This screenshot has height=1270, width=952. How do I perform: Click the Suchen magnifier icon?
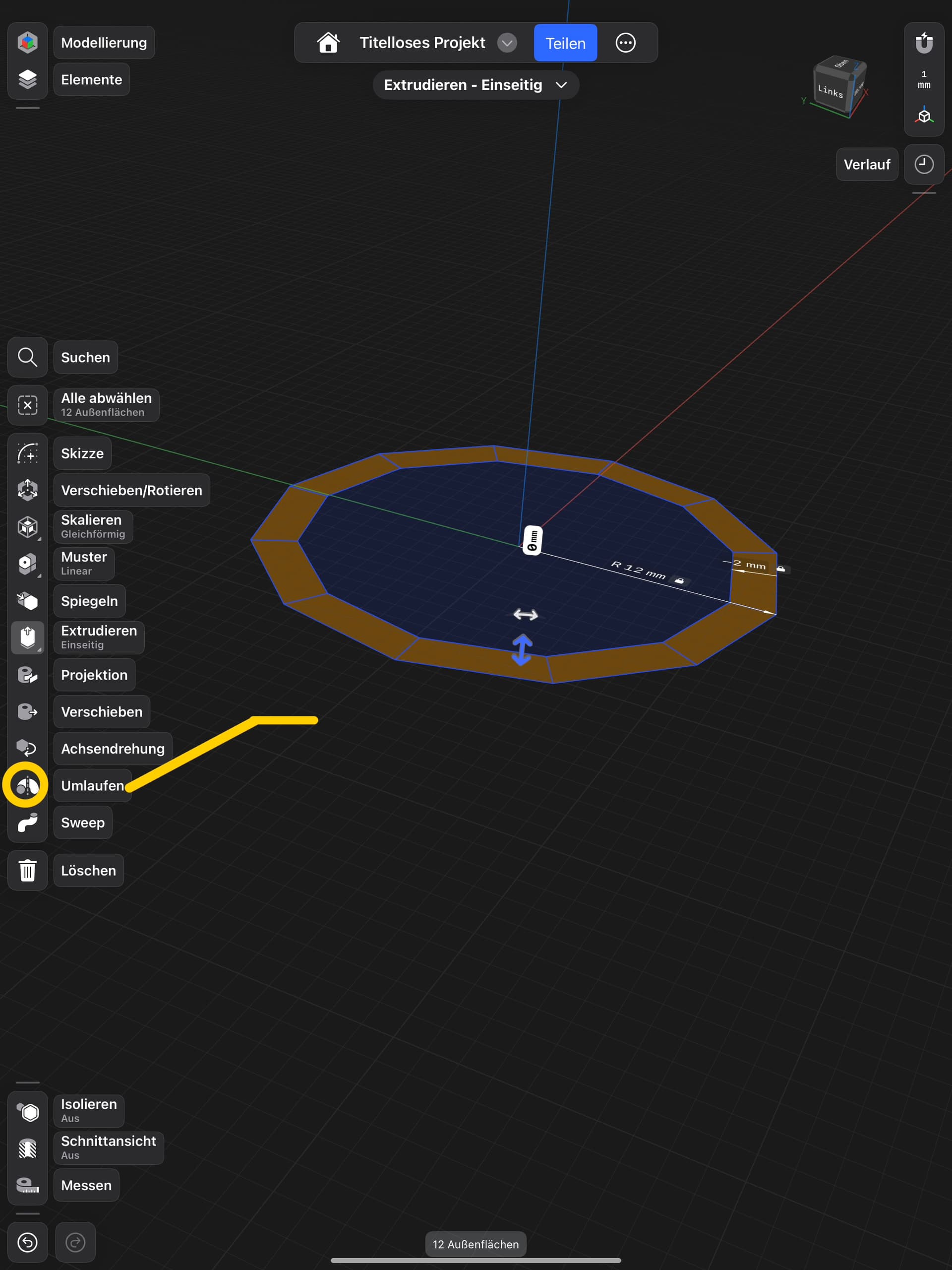pyautogui.click(x=28, y=357)
